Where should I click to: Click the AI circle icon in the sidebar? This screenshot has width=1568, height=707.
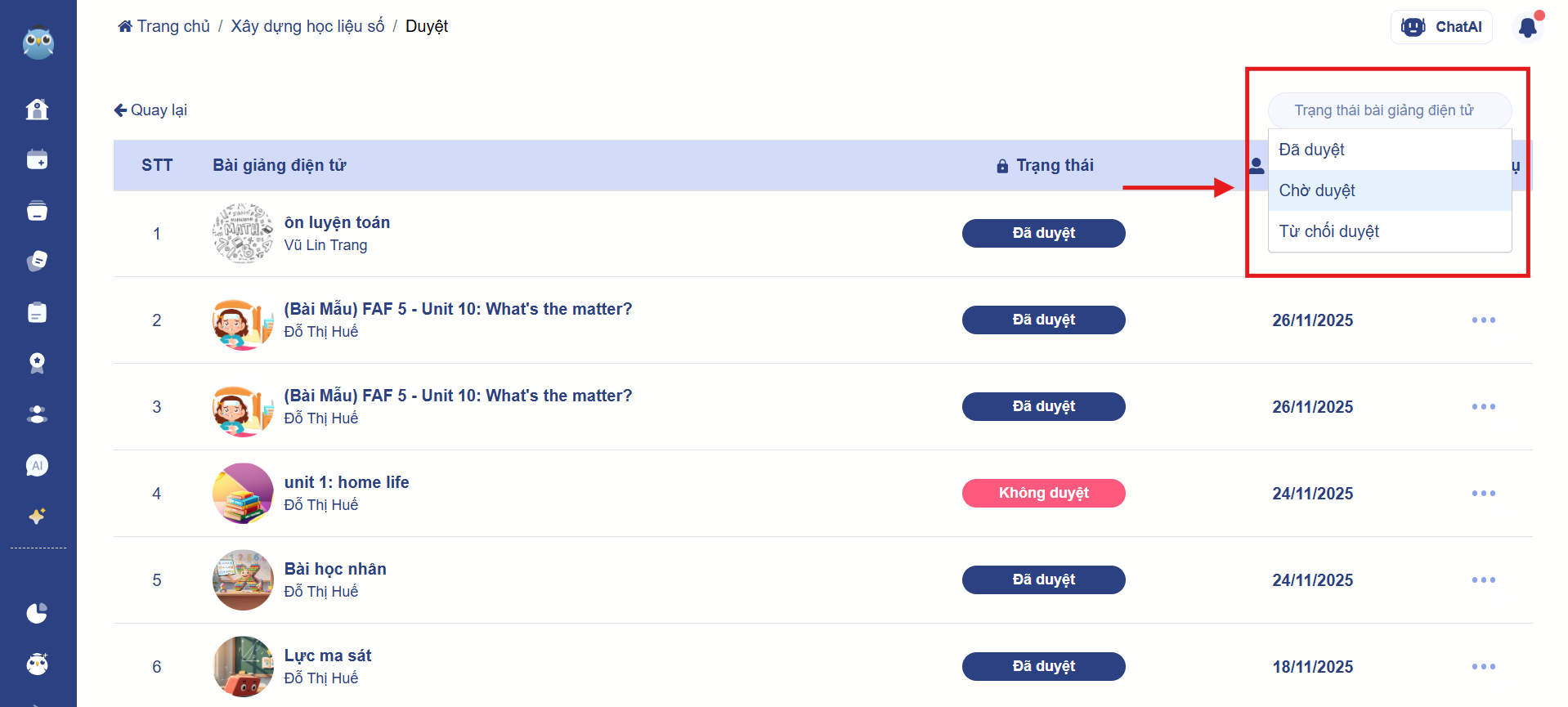[x=37, y=465]
